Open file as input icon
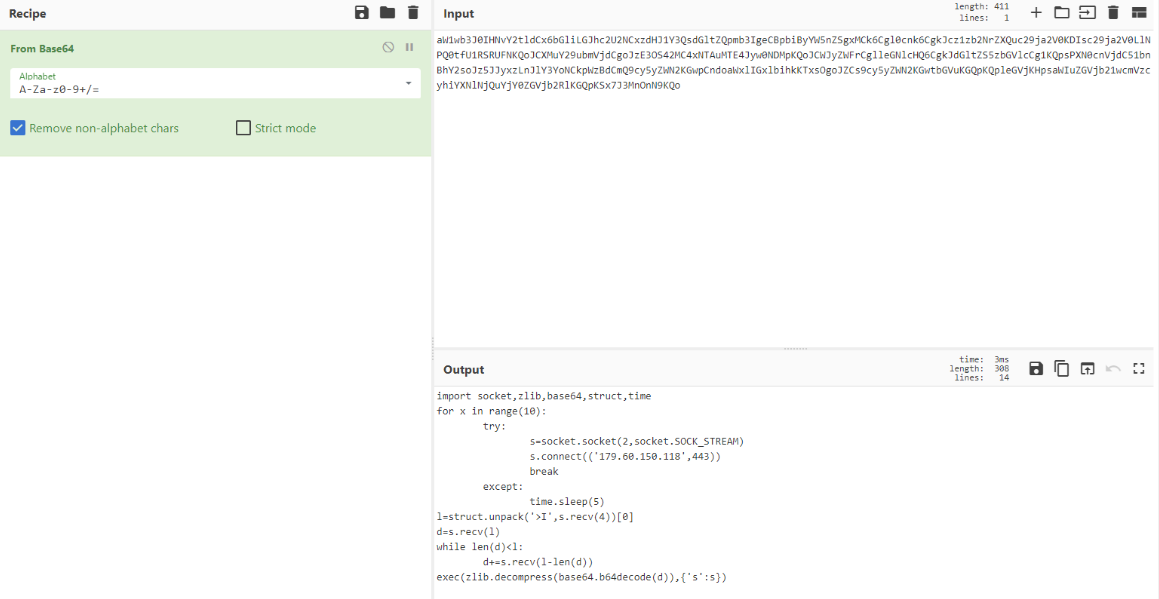This screenshot has height=599, width=1159. [1087, 13]
